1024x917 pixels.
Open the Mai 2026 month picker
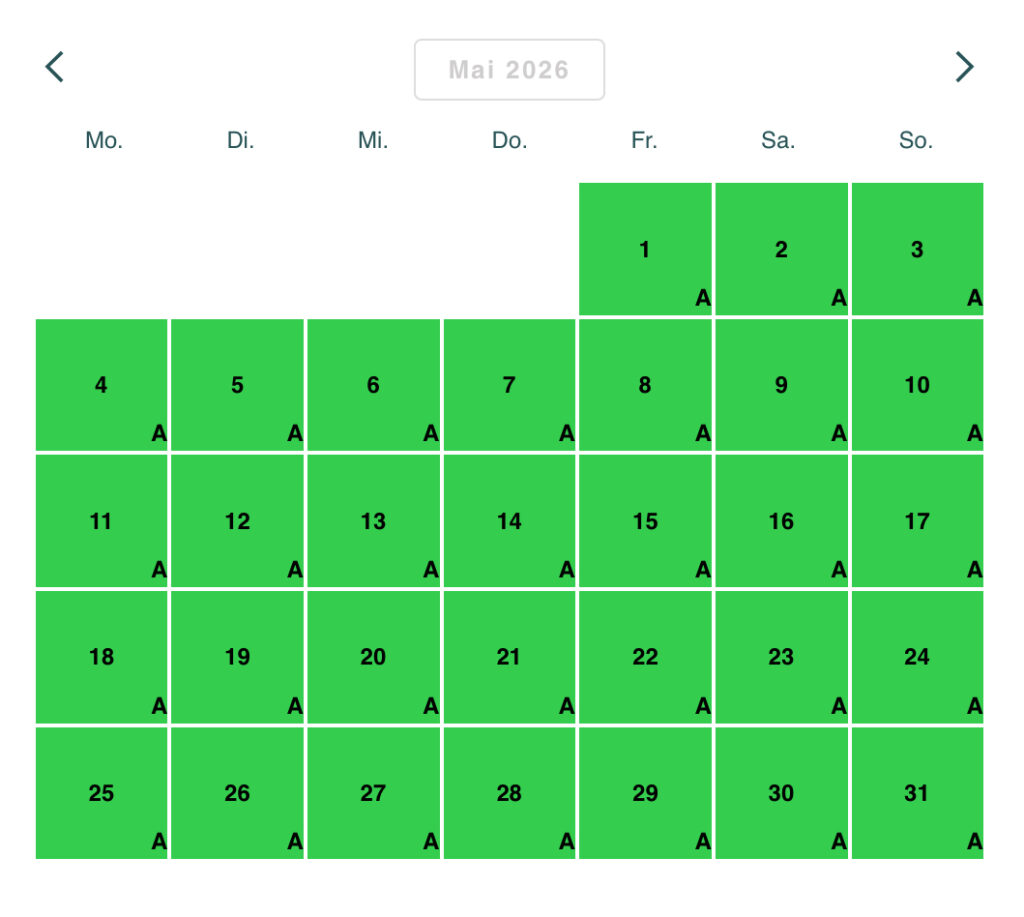click(x=509, y=70)
